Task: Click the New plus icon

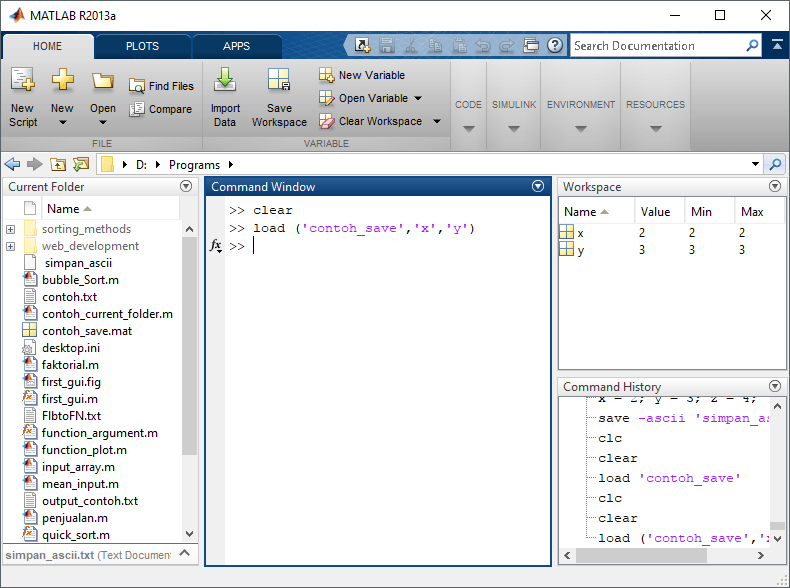Action: [62, 80]
